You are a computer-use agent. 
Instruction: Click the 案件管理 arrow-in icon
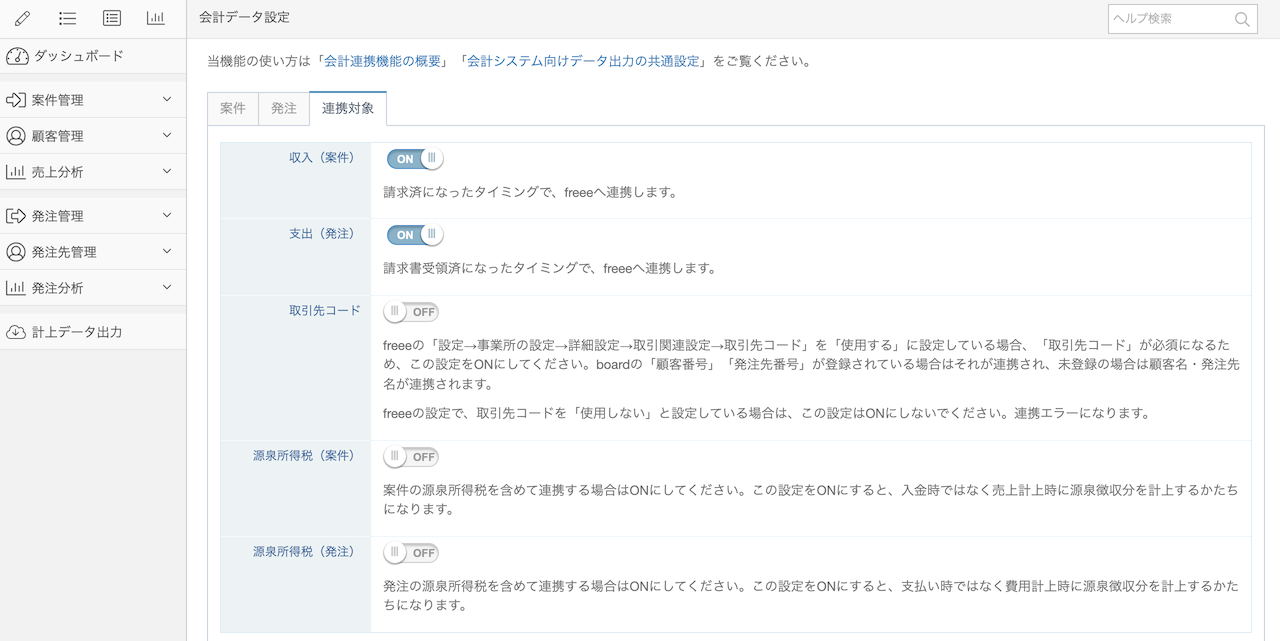(16, 100)
